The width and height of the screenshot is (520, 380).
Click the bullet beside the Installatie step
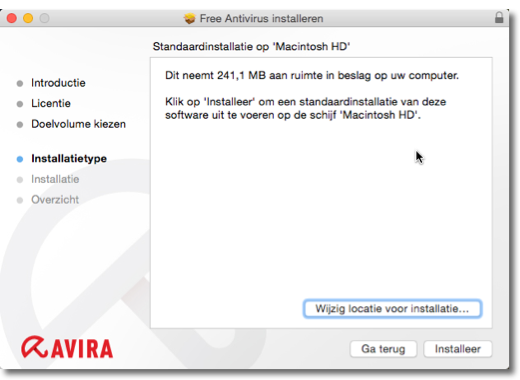(20, 180)
